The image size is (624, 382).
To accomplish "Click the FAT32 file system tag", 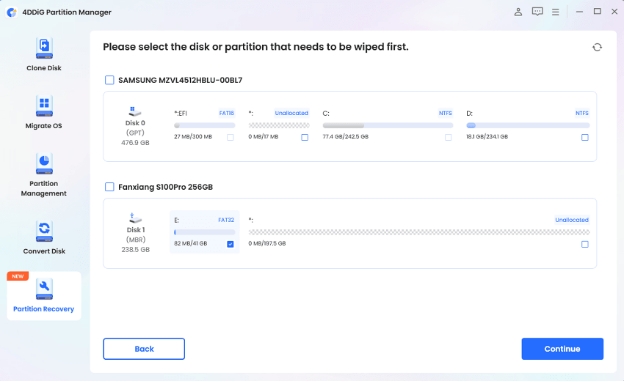I will tap(226, 220).
